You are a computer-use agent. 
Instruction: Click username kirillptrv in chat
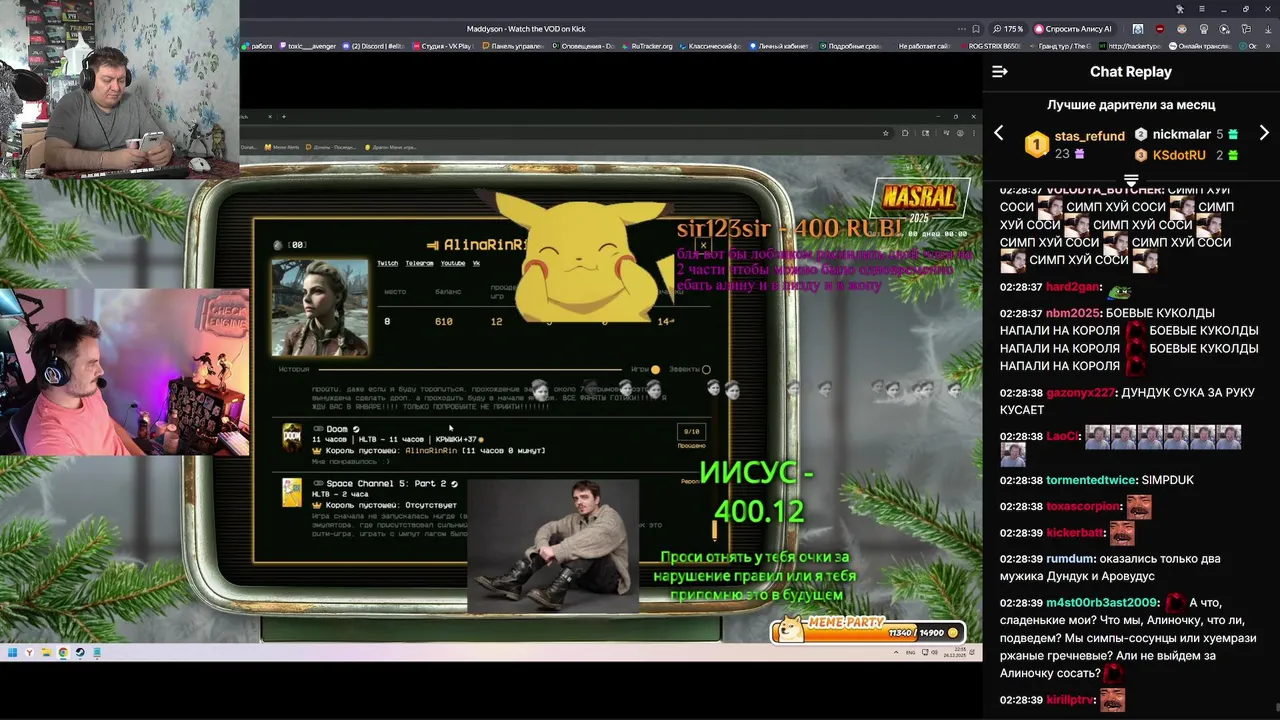(1070, 701)
